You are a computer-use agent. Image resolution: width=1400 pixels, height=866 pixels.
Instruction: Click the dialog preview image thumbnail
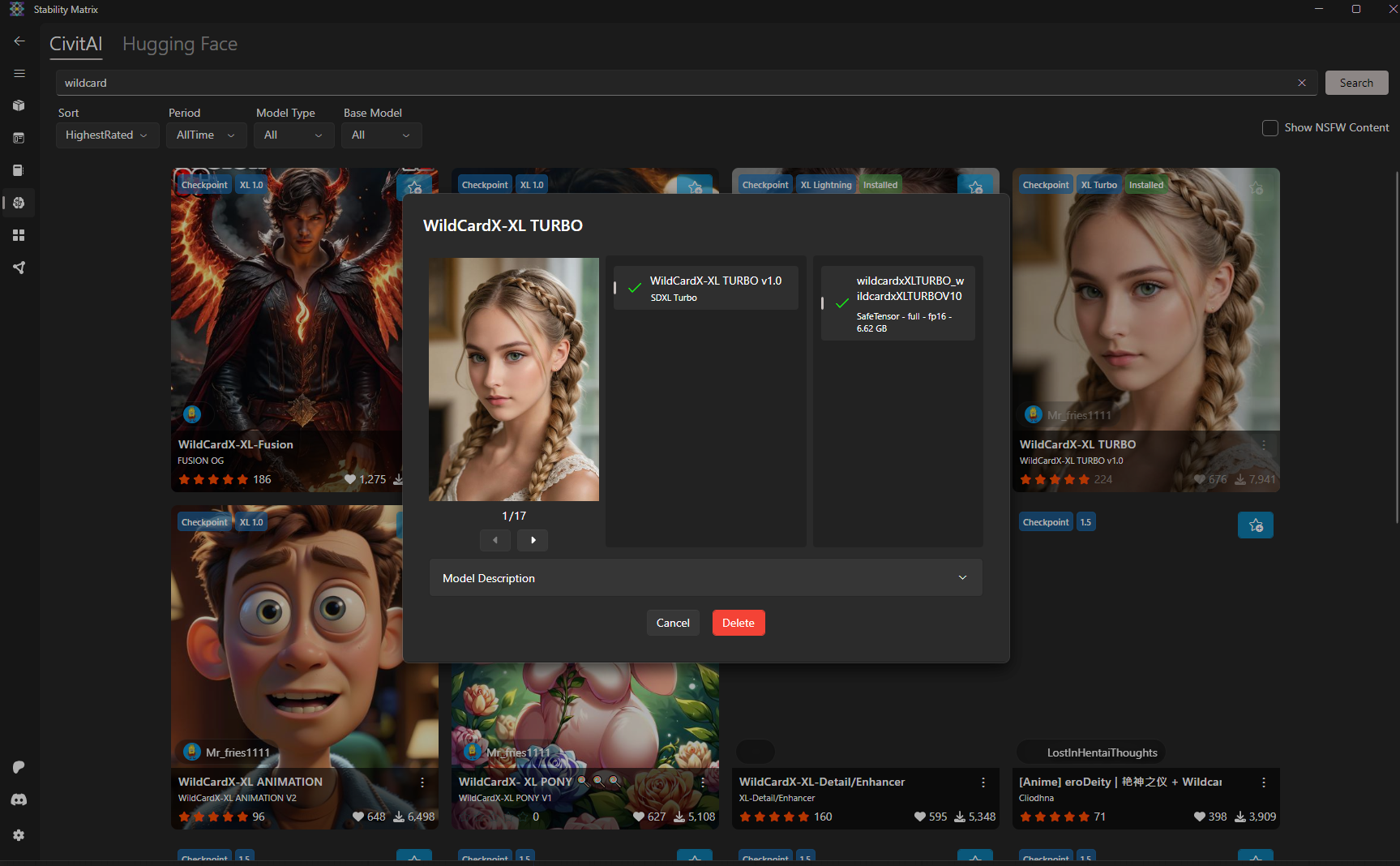coord(514,379)
